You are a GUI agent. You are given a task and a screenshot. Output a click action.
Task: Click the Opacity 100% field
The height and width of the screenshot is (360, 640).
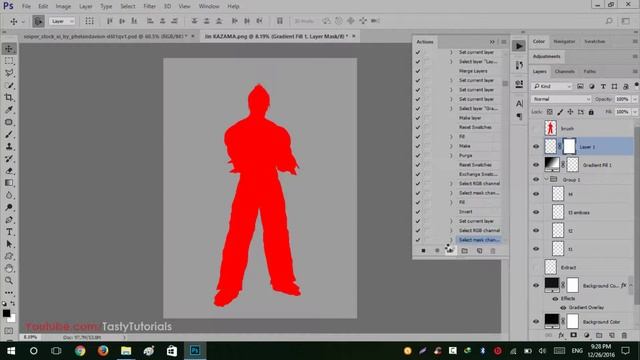(x=622, y=99)
